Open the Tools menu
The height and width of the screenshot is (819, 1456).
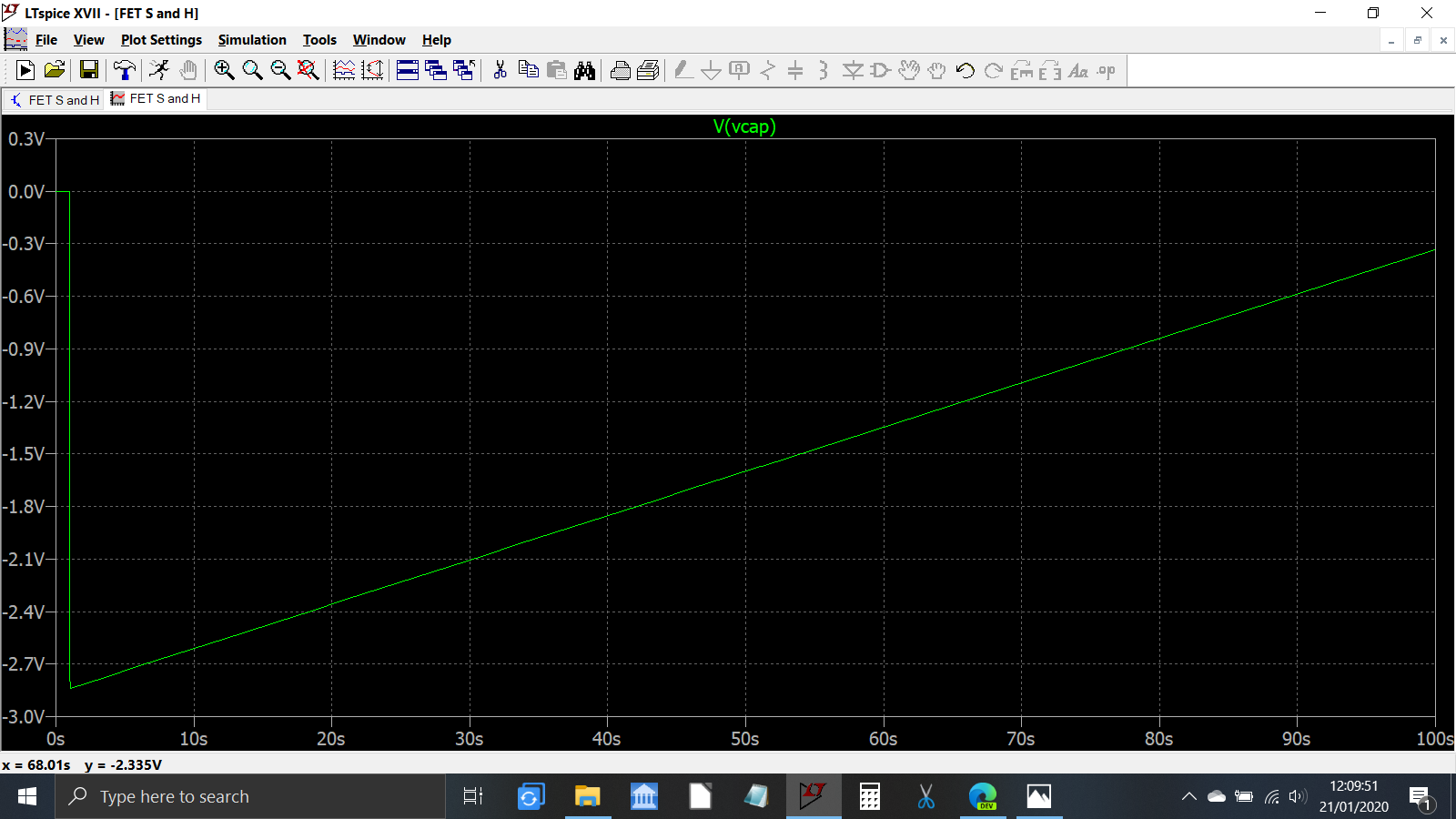click(319, 40)
